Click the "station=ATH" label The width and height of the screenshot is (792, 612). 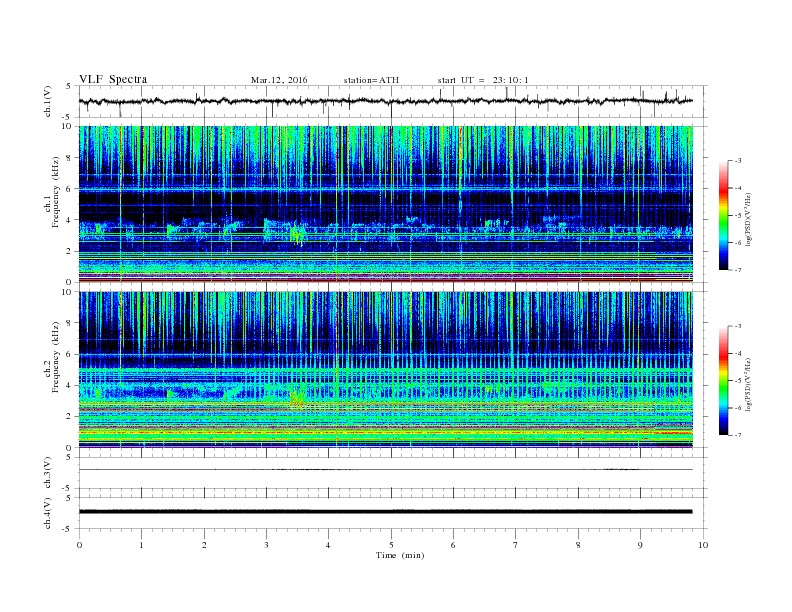[371, 80]
